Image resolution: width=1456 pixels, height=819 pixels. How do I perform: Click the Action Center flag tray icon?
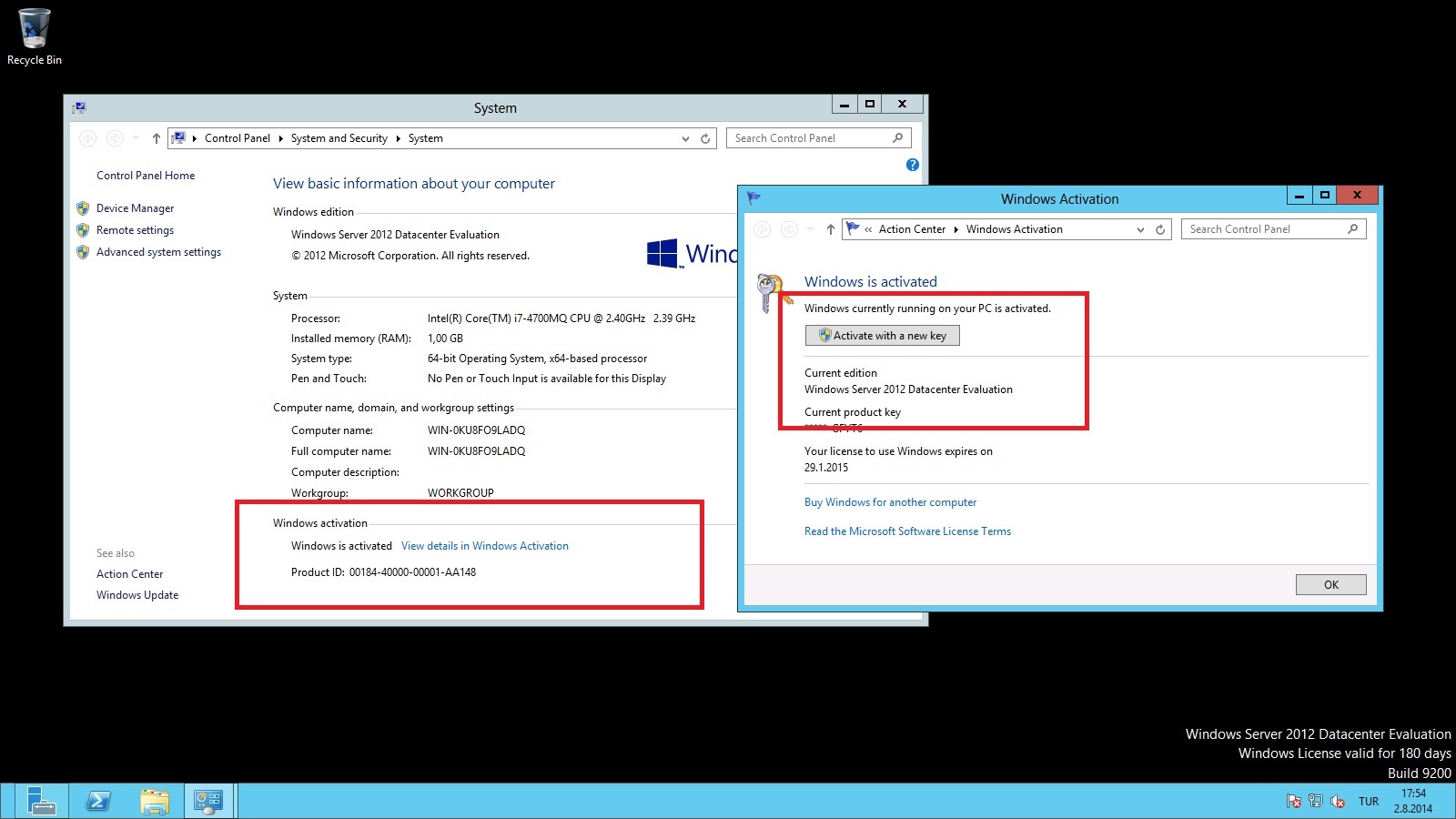point(1293,802)
